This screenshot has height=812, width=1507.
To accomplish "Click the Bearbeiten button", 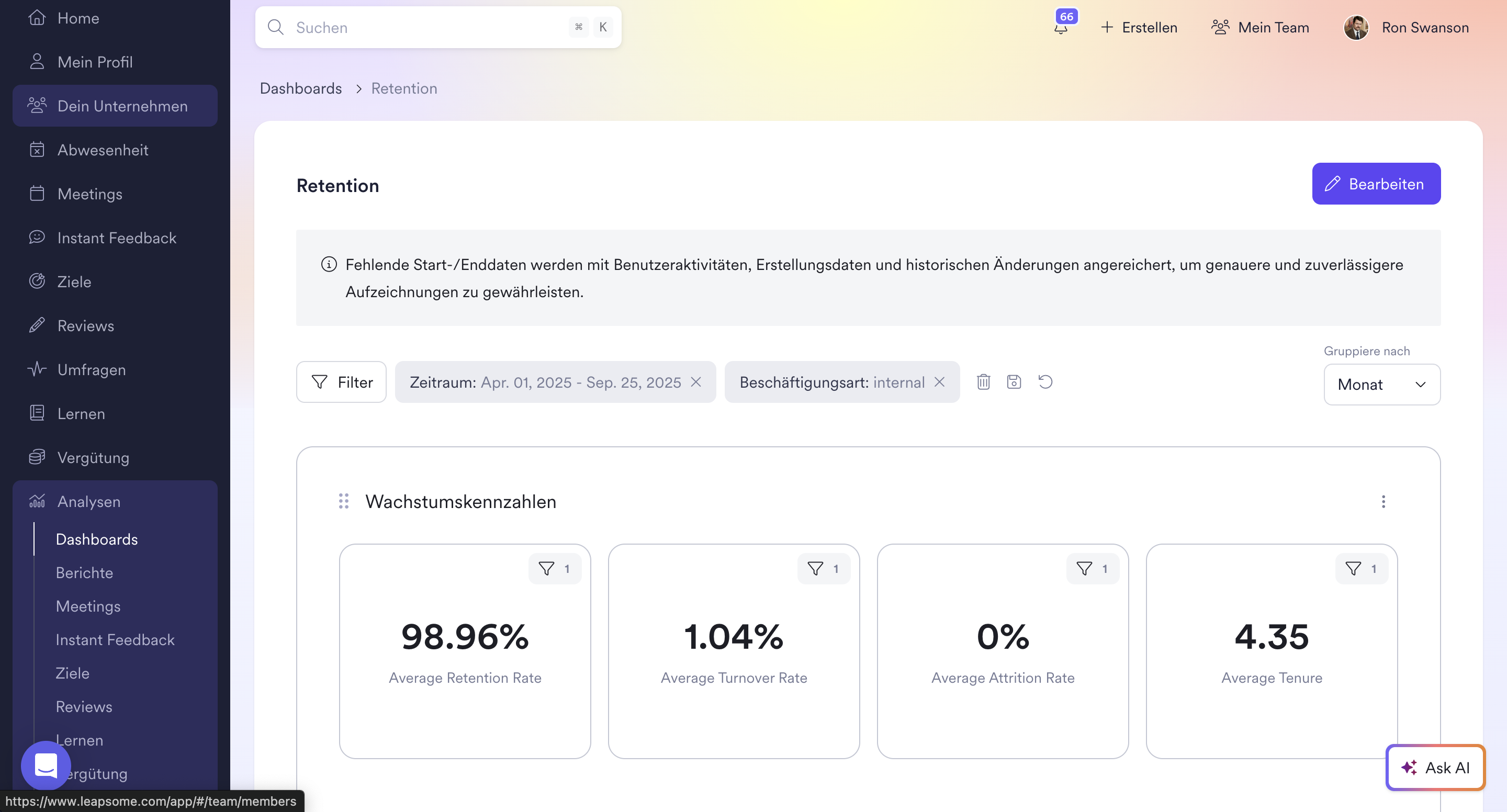I will [1375, 184].
